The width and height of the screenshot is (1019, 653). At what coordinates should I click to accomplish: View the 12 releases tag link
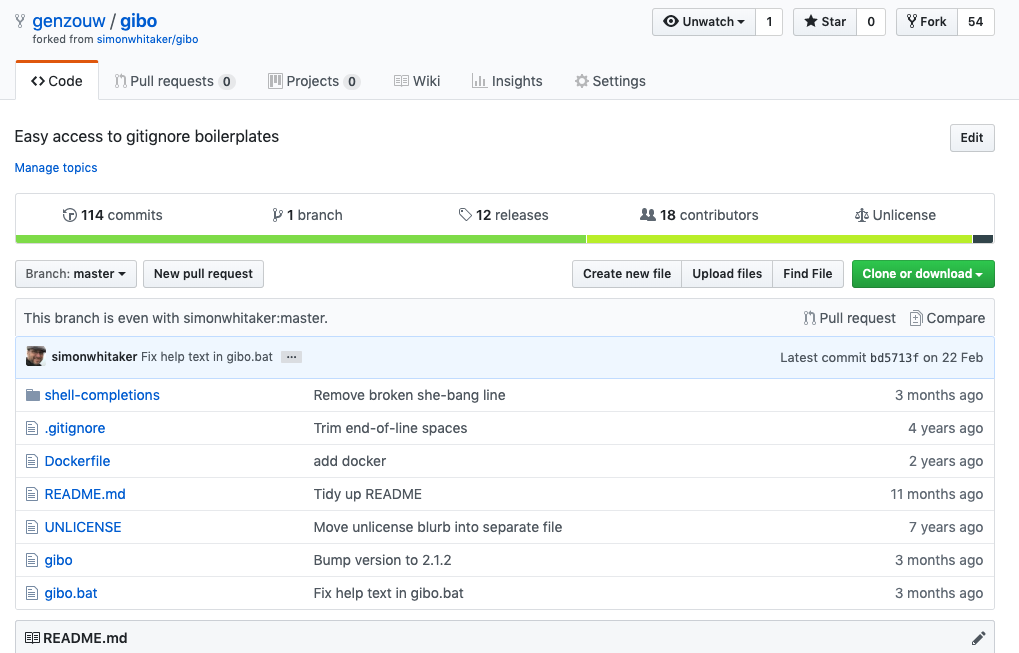[503, 215]
